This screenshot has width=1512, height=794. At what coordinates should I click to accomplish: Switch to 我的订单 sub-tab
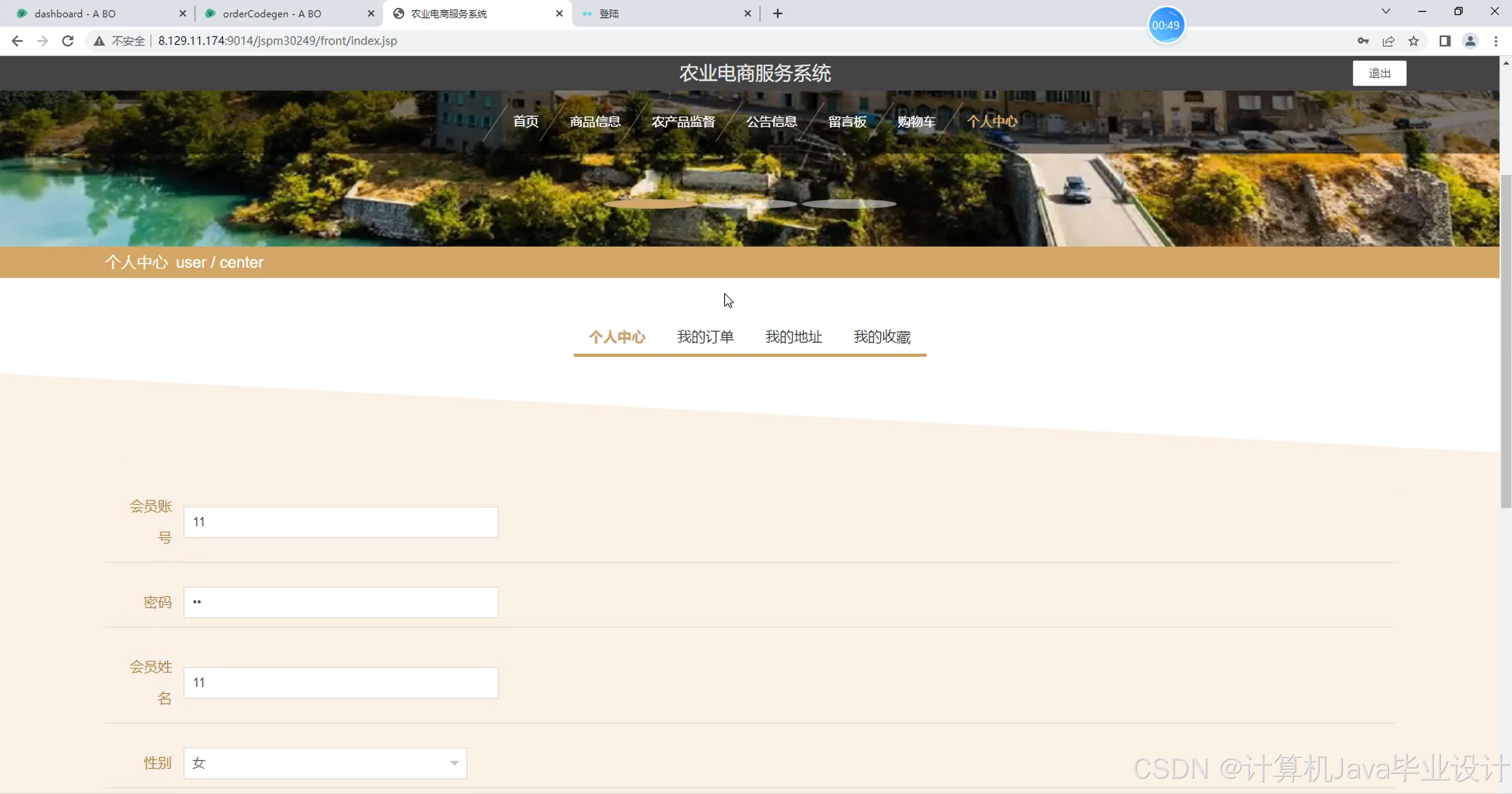click(x=705, y=337)
